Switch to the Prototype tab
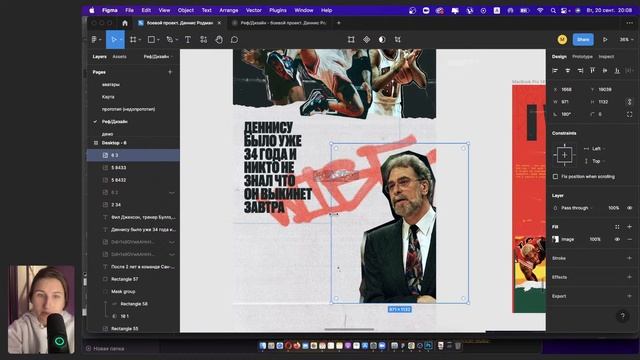This screenshot has width=640, height=360. click(x=582, y=57)
